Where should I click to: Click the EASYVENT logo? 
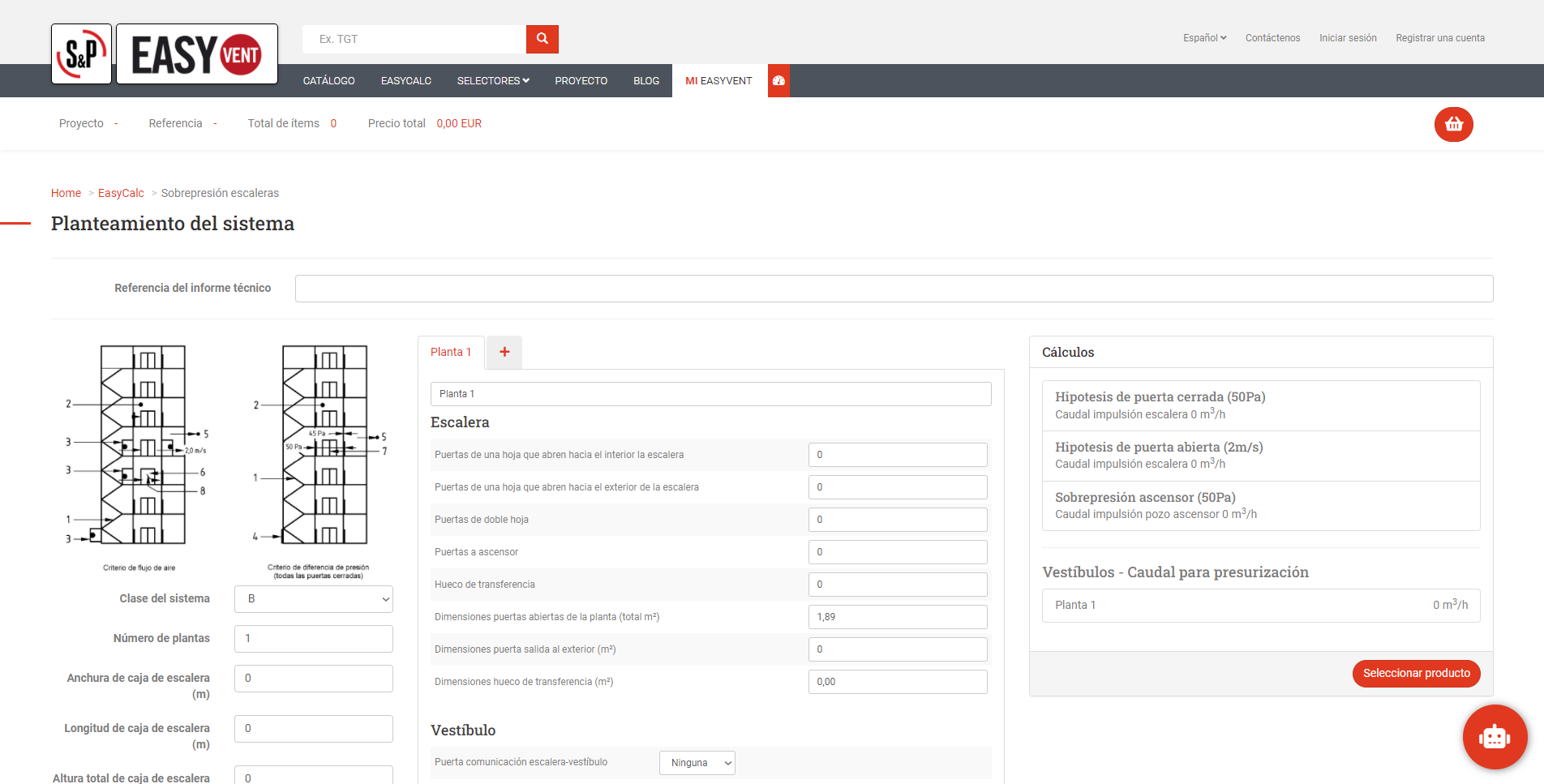tap(197, 54)
